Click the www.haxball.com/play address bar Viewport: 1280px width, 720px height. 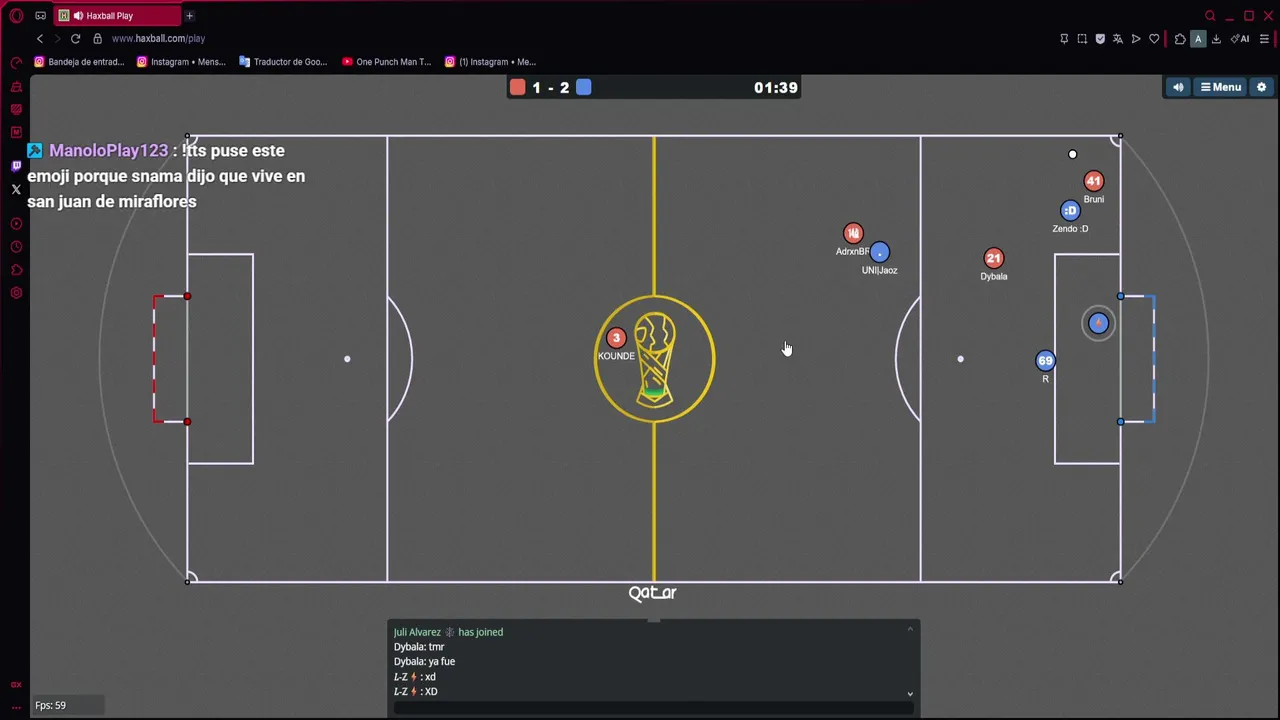tap(158, 38)
